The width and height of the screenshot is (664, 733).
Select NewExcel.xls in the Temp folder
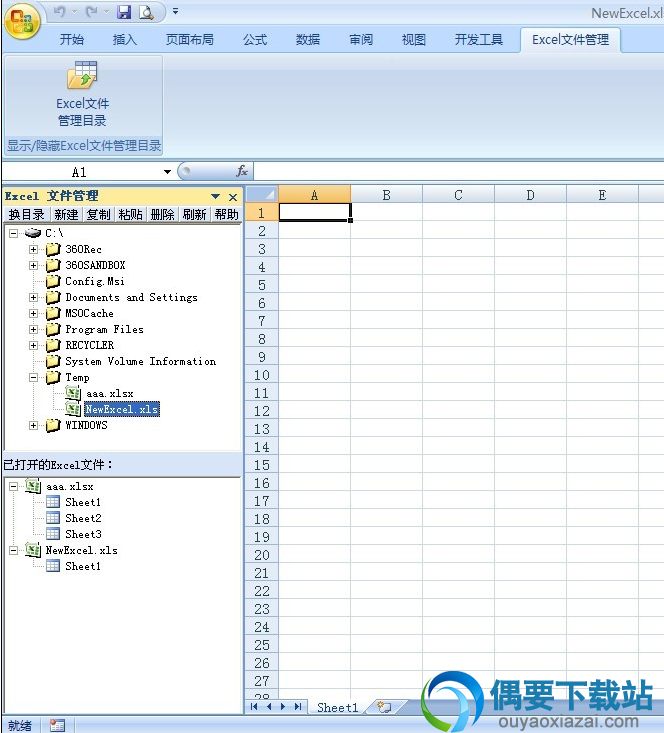tap(122, 409)
